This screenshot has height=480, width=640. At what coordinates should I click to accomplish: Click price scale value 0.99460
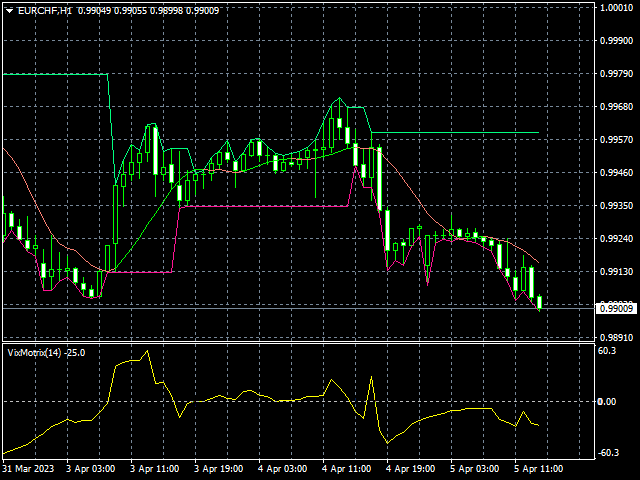coord(616,173)
